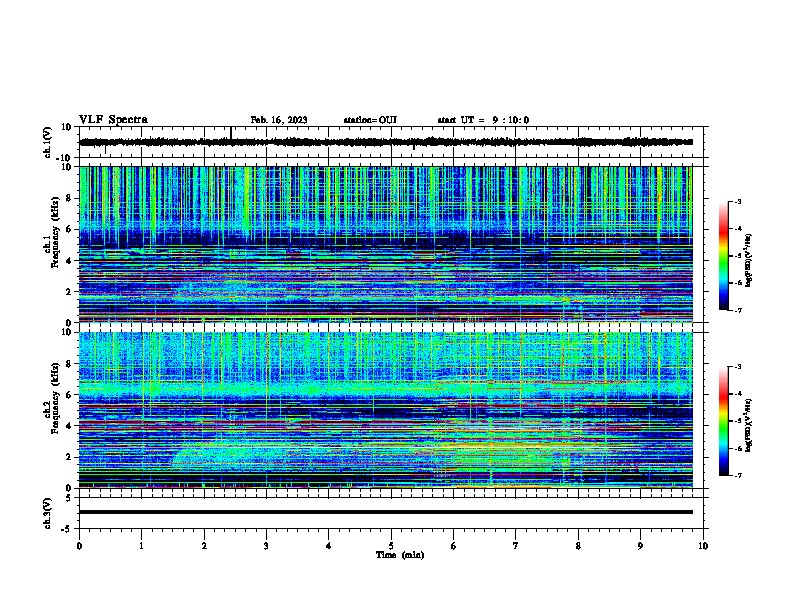Click time axis tick label "3"

coord(266,546)
